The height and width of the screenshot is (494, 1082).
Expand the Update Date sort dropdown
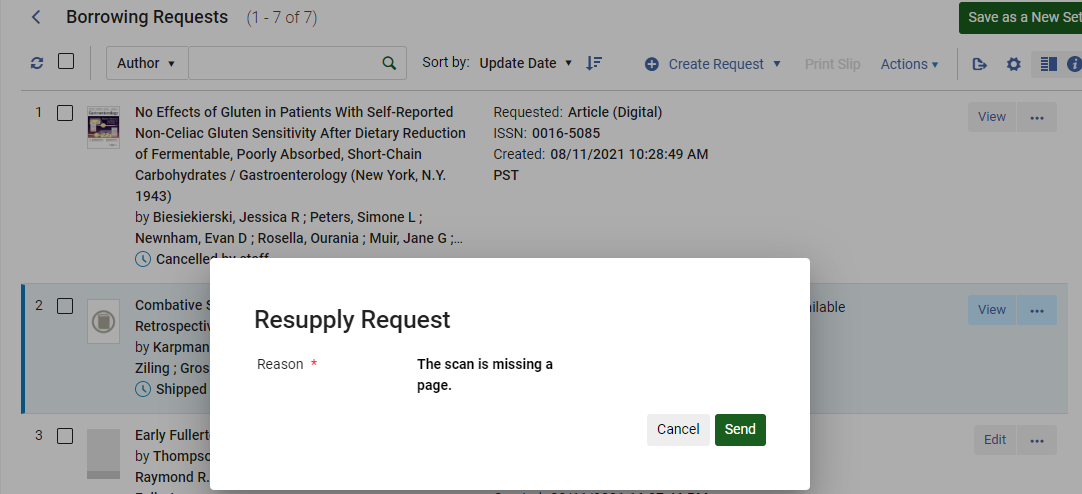pyautogui.click(x=525, y=63)
